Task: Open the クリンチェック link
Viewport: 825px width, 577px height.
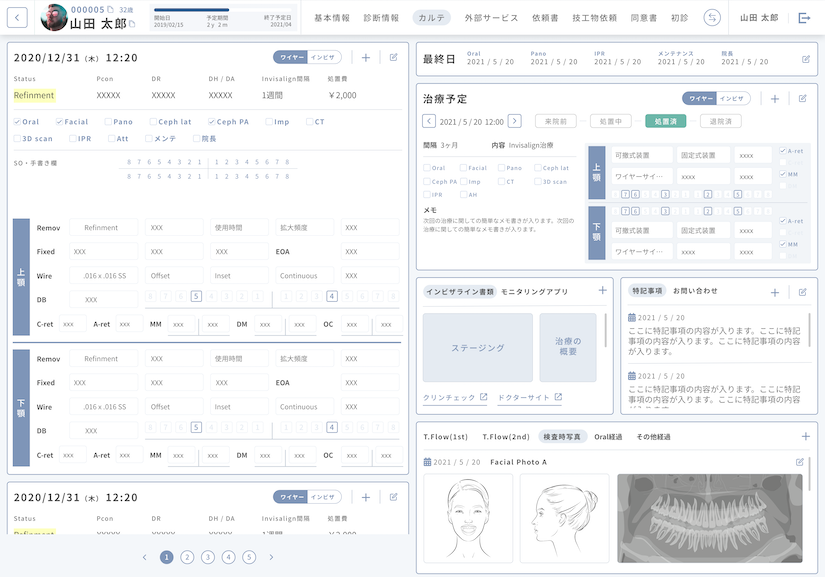Action: (455, 397)
